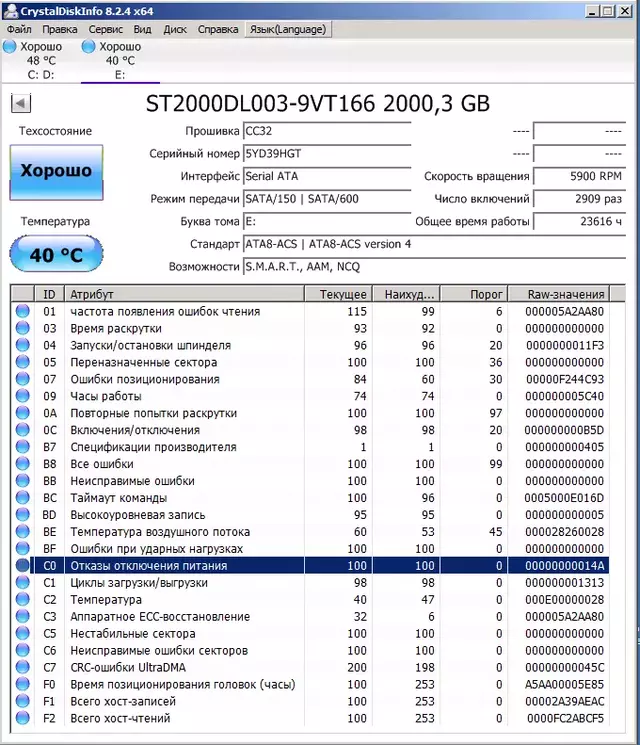Image resolution: width=640 pixels, height=745 pixels.
Task: Click status orb in row C2 Температура
Action: pos(22,600)
